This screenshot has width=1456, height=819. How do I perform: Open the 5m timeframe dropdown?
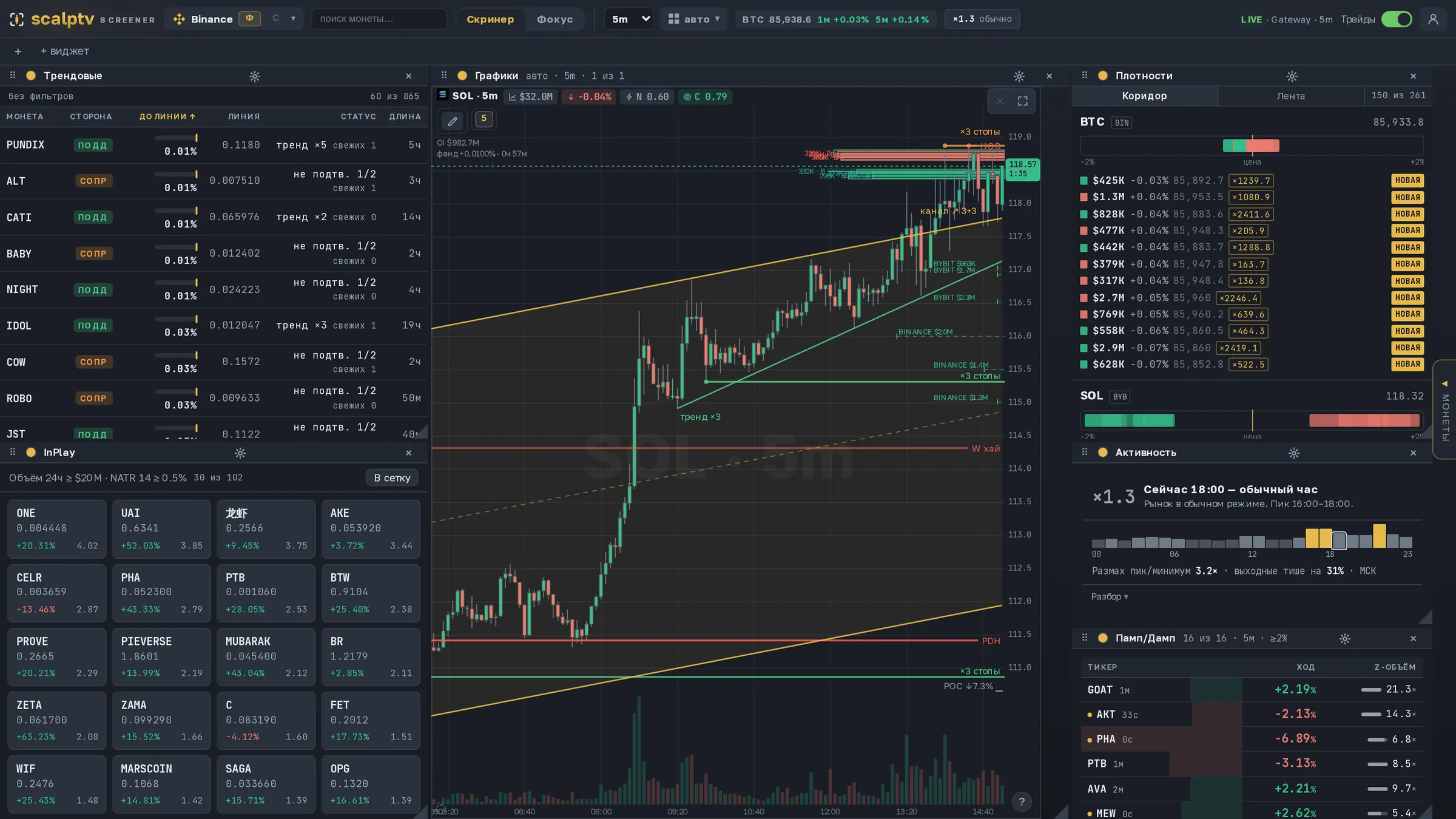click(x=630, y=19)
